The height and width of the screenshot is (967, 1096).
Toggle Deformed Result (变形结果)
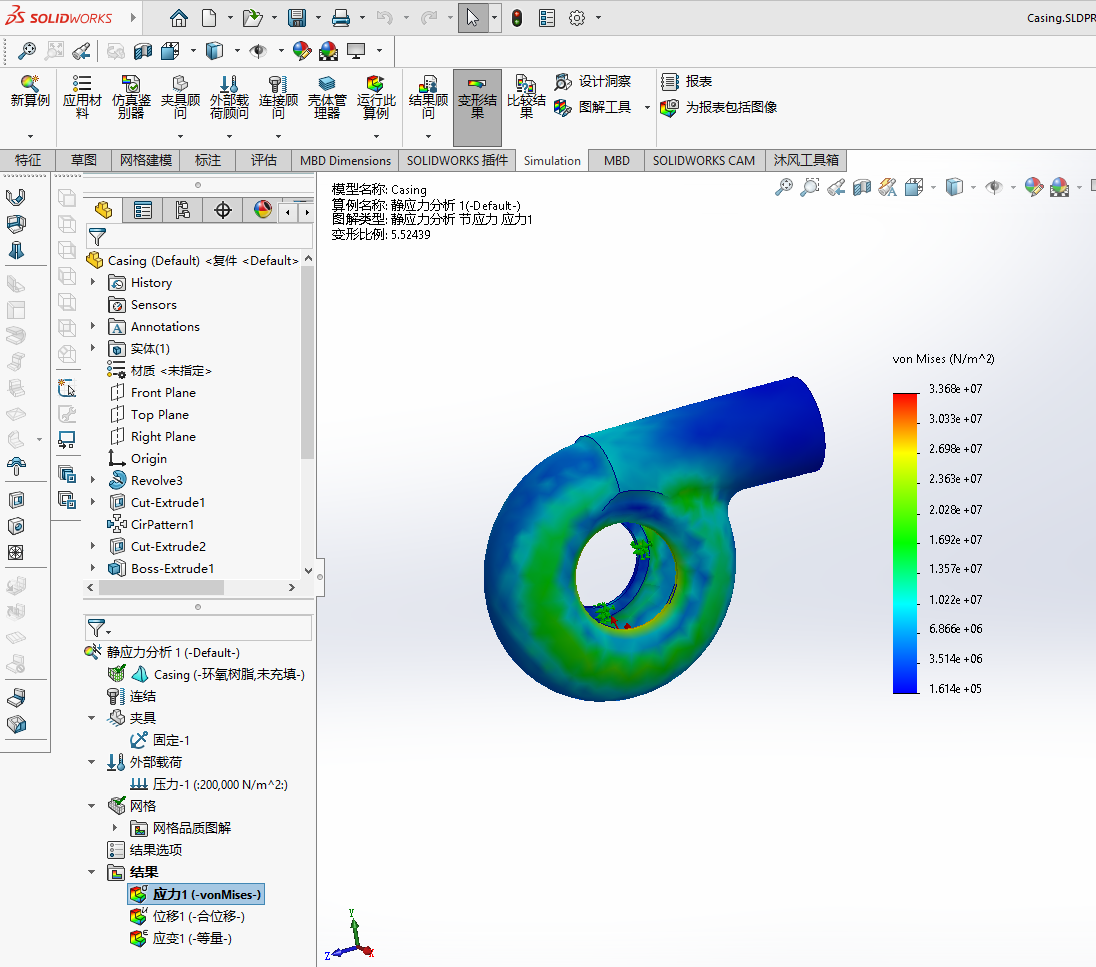tap(477, 106)
